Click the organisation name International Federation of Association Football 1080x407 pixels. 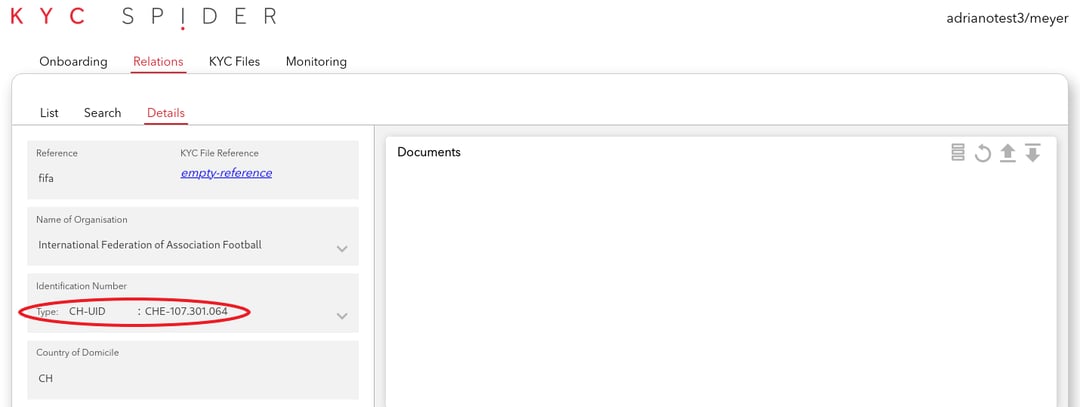pos(150,244)
